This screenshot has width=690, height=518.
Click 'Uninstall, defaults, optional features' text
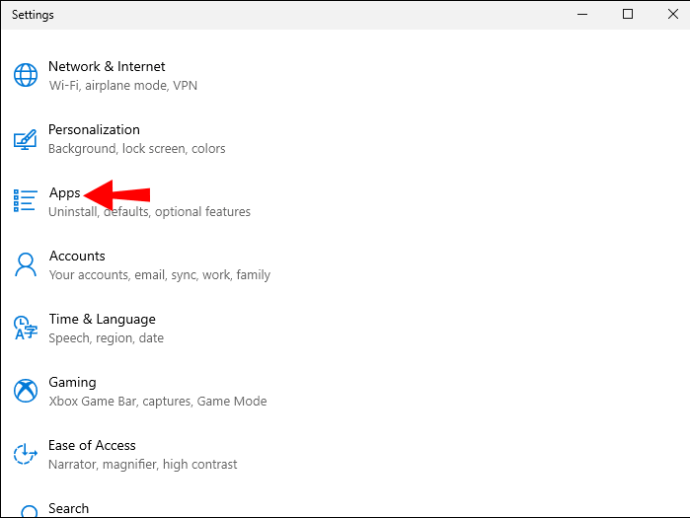(149, 212)
